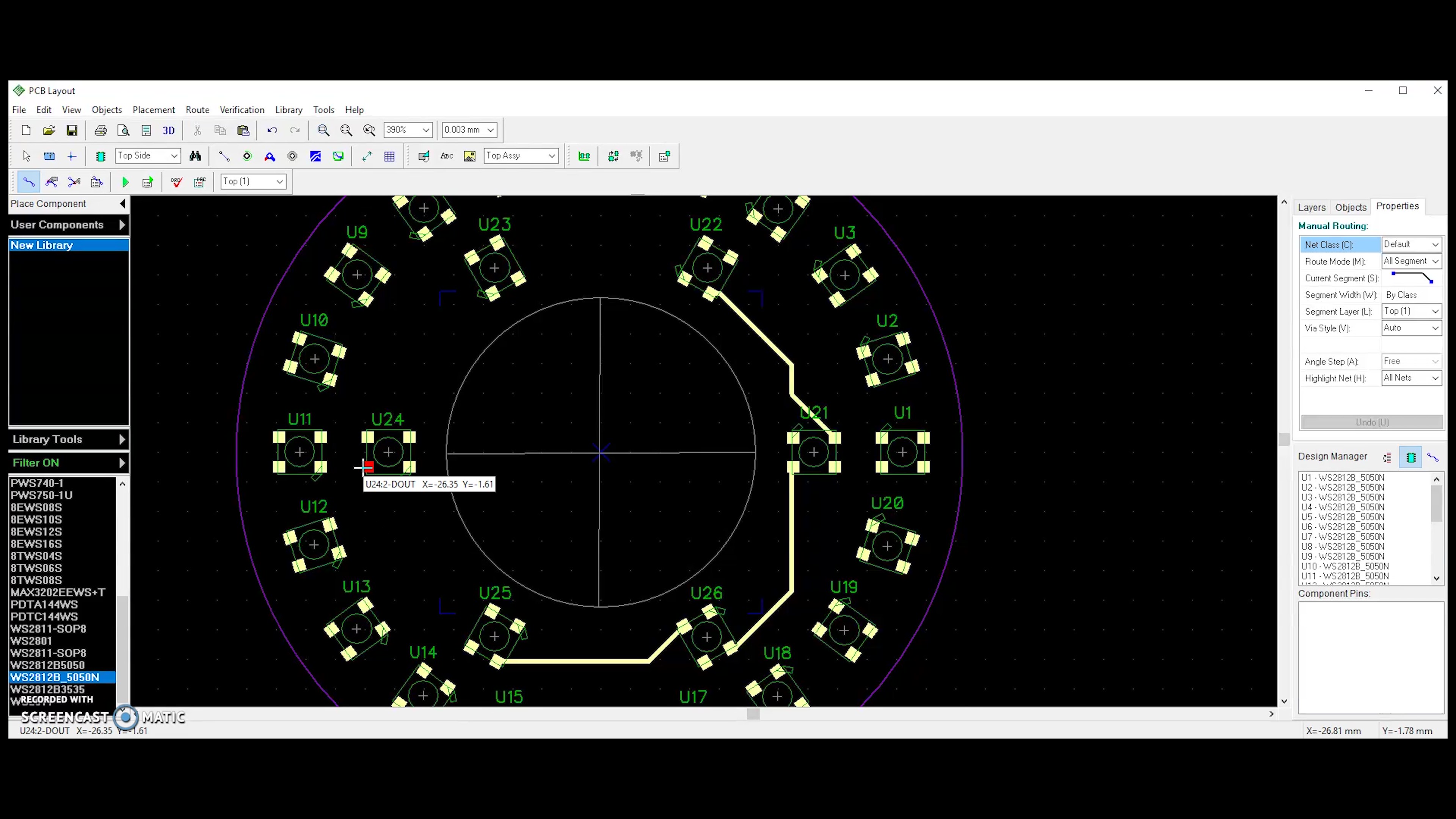The height and width of the screenshot is (819, 1456).
Task: Open print preview
Action: pyautogui.click(x=123, y=130)
